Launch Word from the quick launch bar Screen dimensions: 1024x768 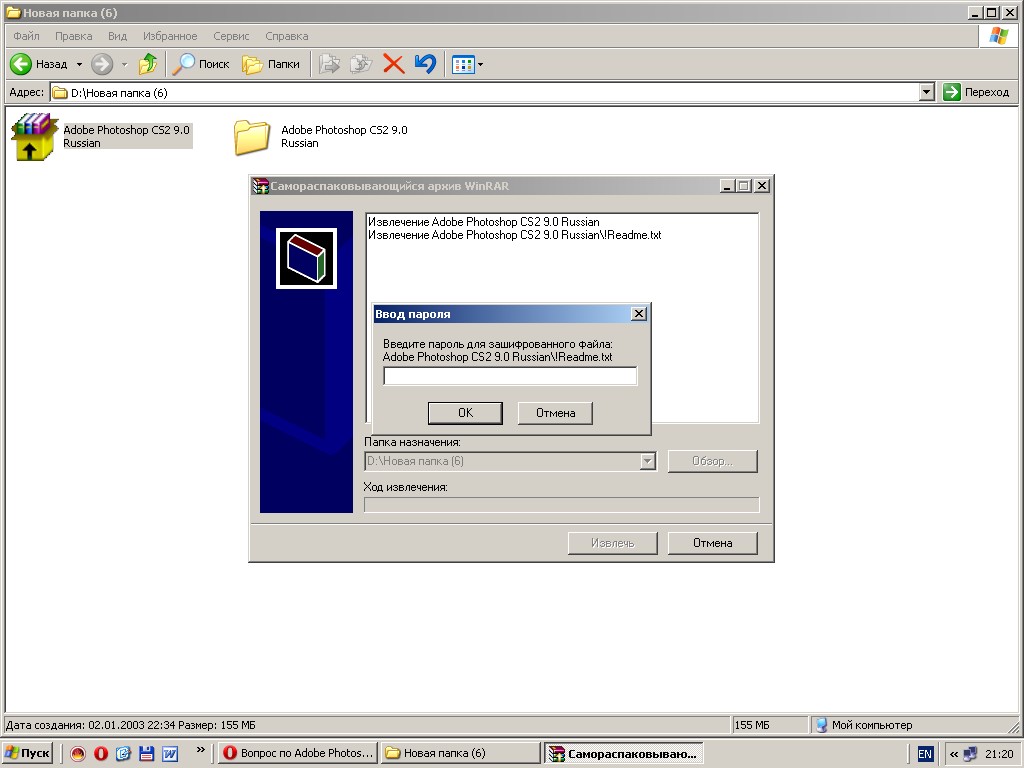pyautogui.click(x=170, y=753)
